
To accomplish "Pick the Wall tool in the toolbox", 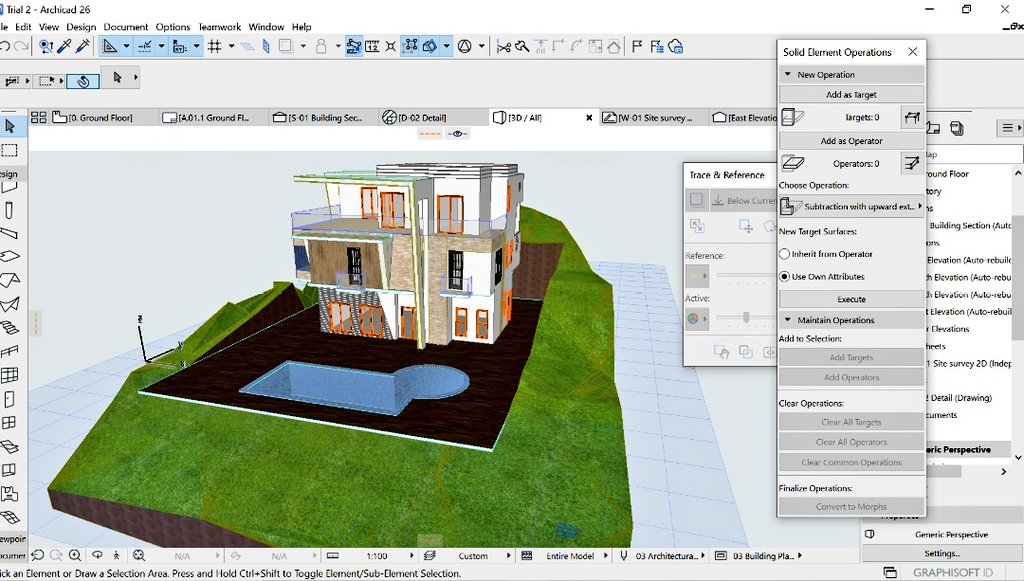I will pos(9,188).
